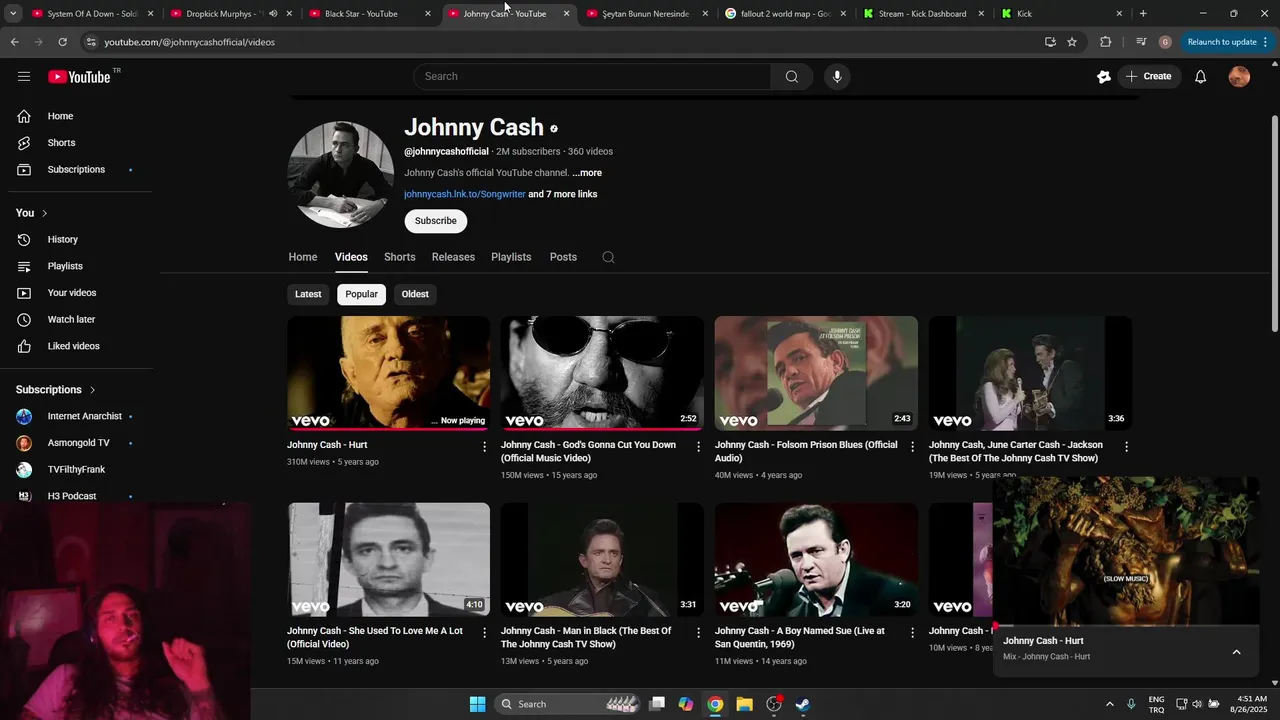1280x720 pixels.
Task: Click Johnny Cash channel profile picture
Action: pyautogui.click(x=341, y=175)
